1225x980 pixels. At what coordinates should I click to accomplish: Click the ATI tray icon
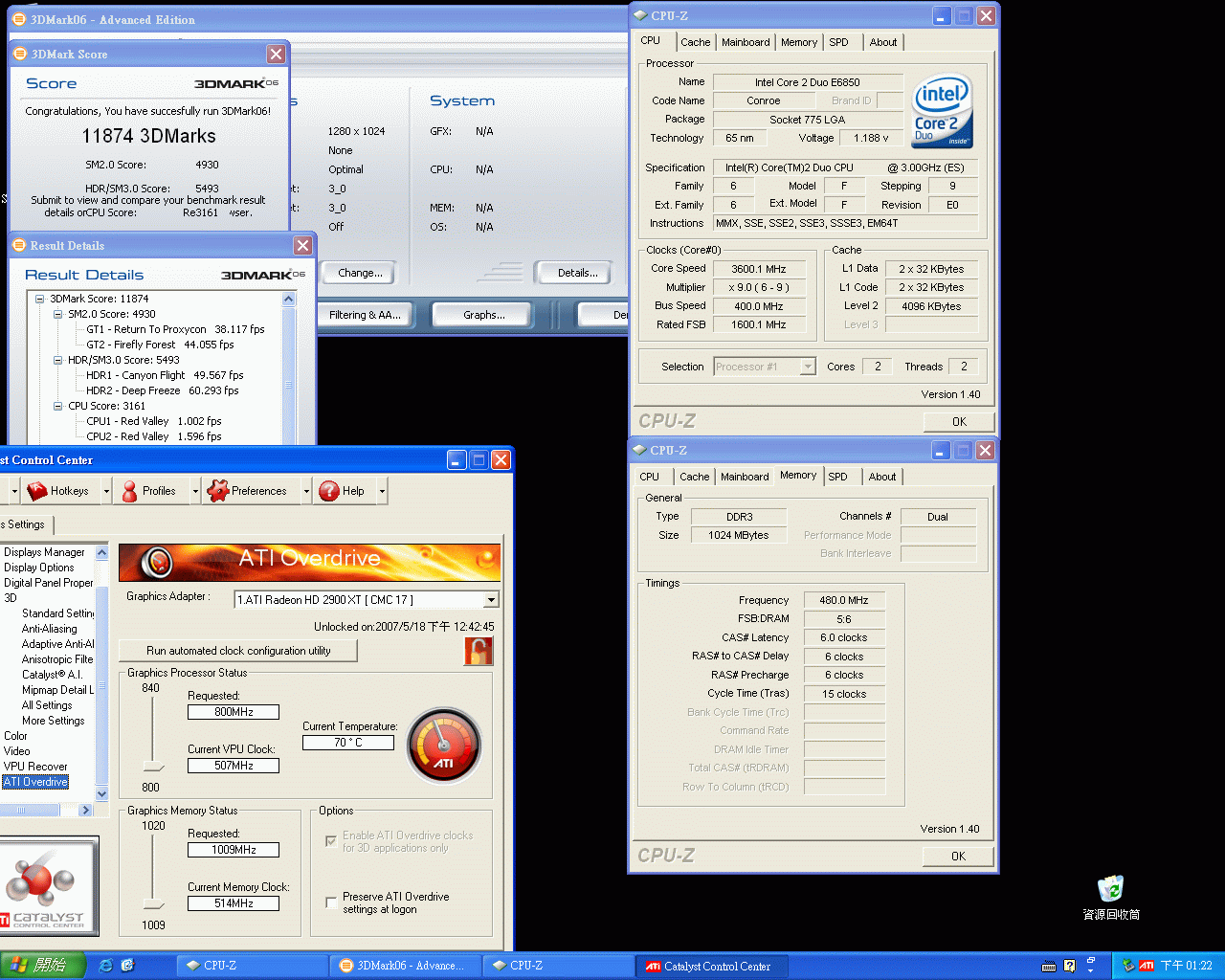[1147, 966]
